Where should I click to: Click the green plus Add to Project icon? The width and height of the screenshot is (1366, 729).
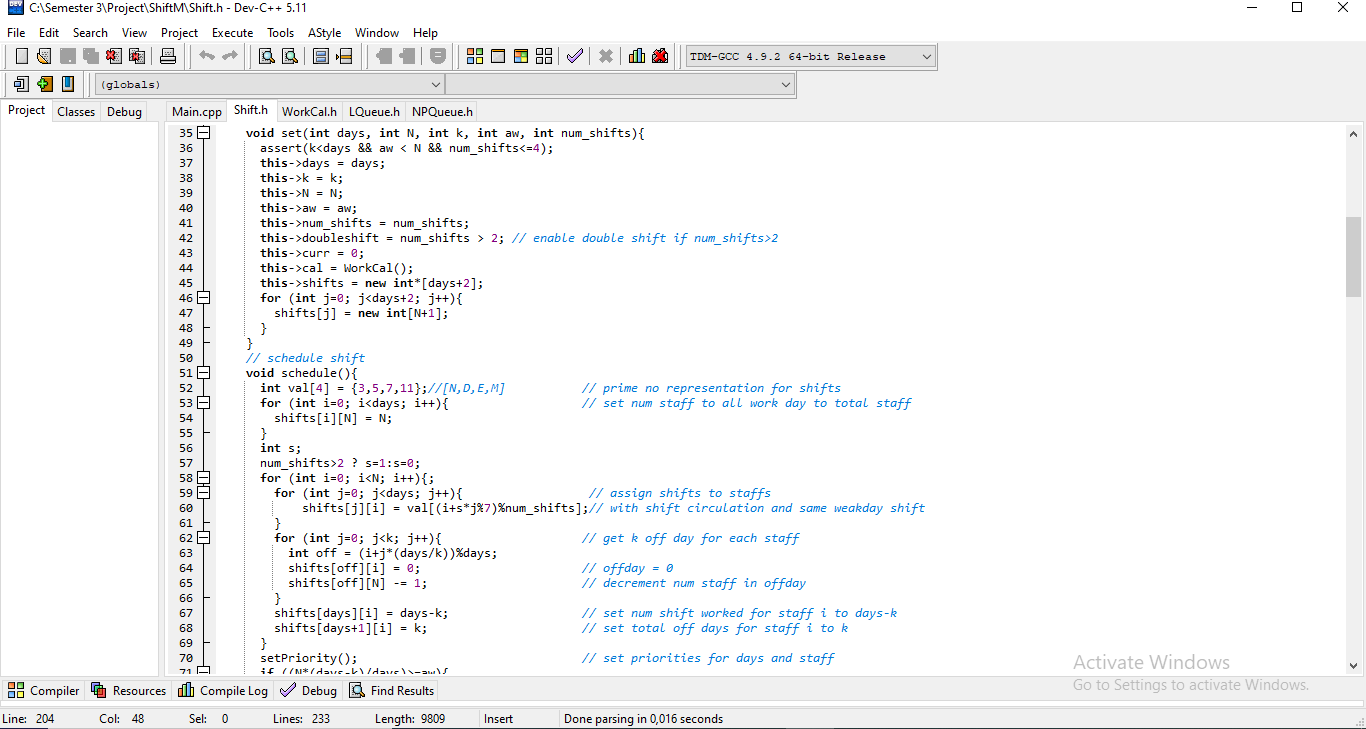click(44, 84)
